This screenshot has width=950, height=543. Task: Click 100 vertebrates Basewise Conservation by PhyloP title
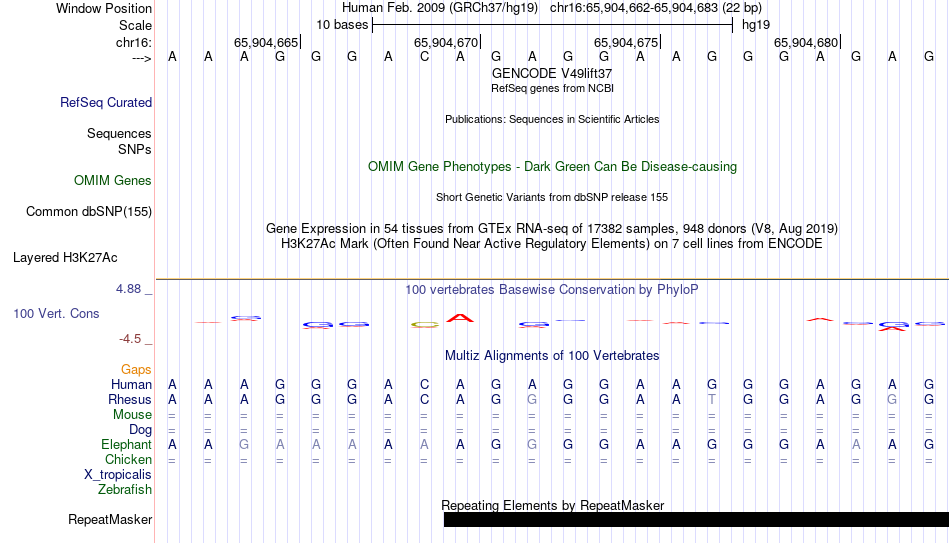pyautogui.click(x=552, y=290)
